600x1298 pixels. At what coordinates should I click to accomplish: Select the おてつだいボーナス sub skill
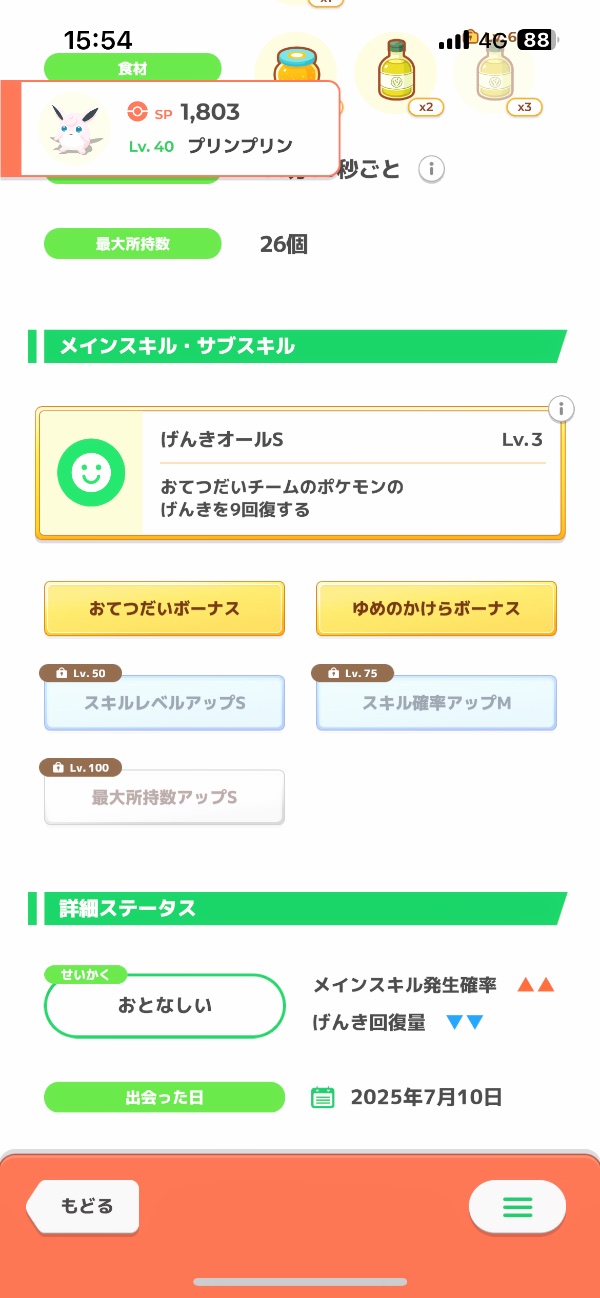tap(164, 608)
